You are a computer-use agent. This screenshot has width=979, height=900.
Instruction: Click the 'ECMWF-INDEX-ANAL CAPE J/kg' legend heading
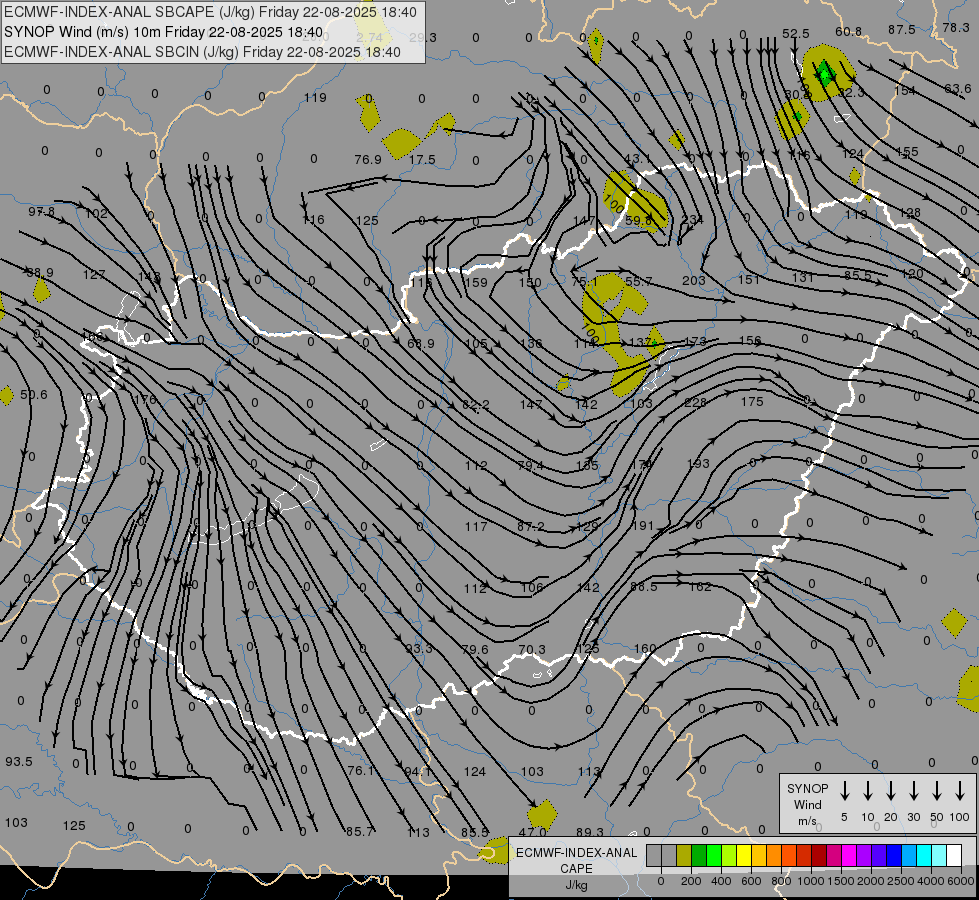[x=576, y=868]
